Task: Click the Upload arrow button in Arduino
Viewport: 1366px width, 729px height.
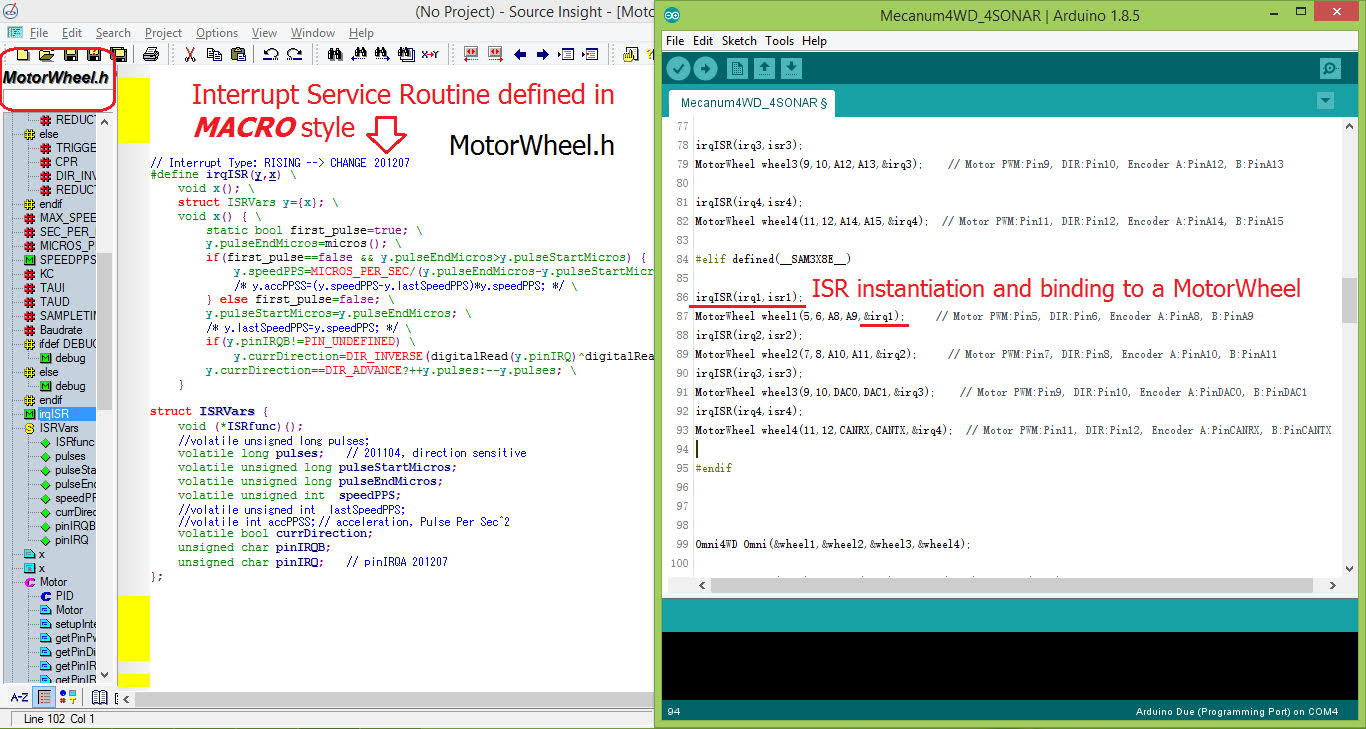Action: pos(706,68)
